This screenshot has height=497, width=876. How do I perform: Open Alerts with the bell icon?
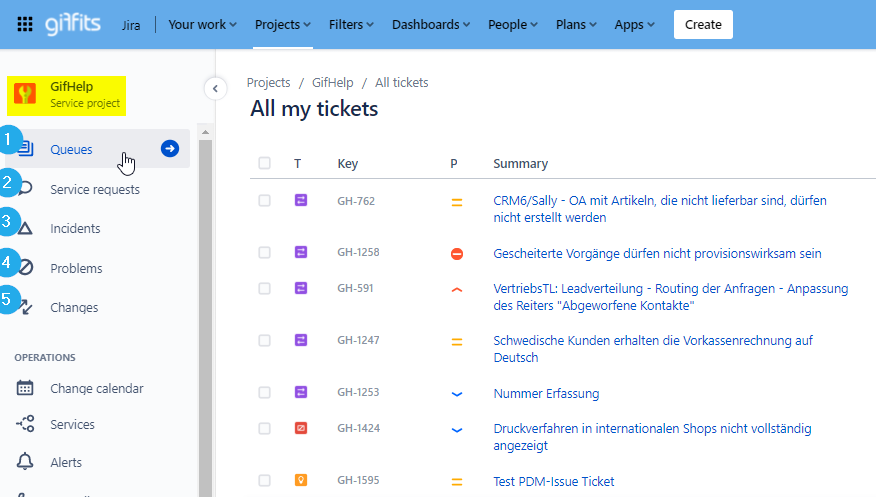point(66,462)
